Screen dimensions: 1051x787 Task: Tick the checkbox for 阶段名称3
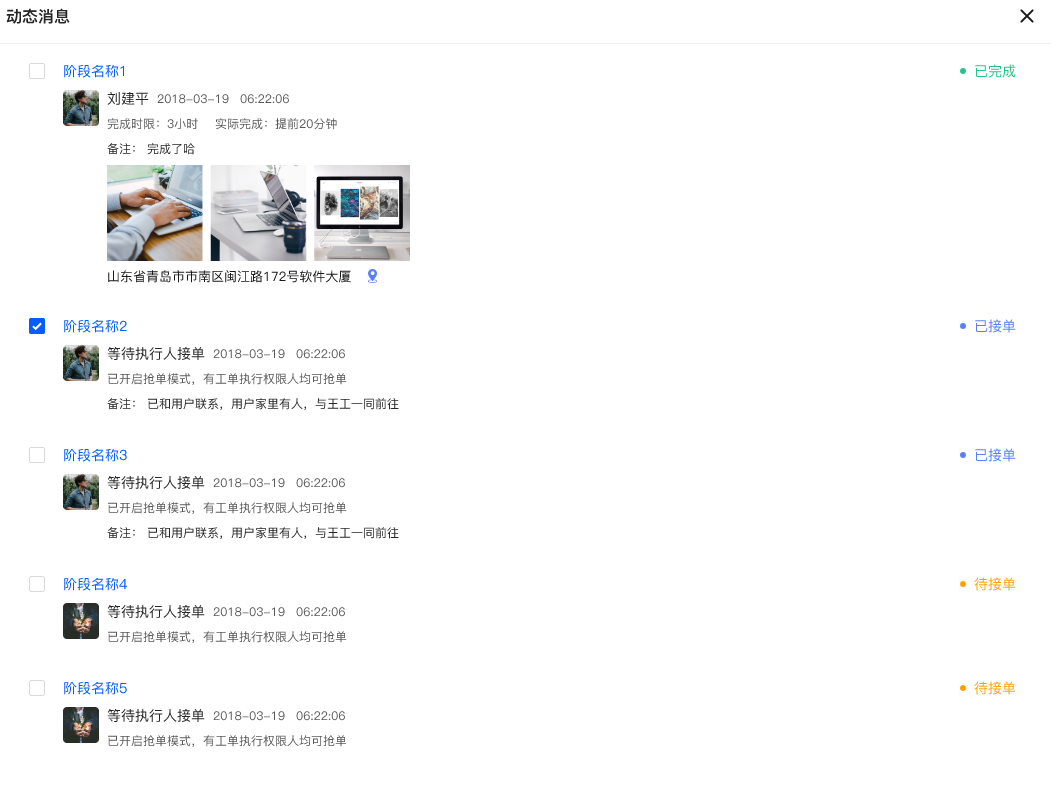tap(37, 455)
